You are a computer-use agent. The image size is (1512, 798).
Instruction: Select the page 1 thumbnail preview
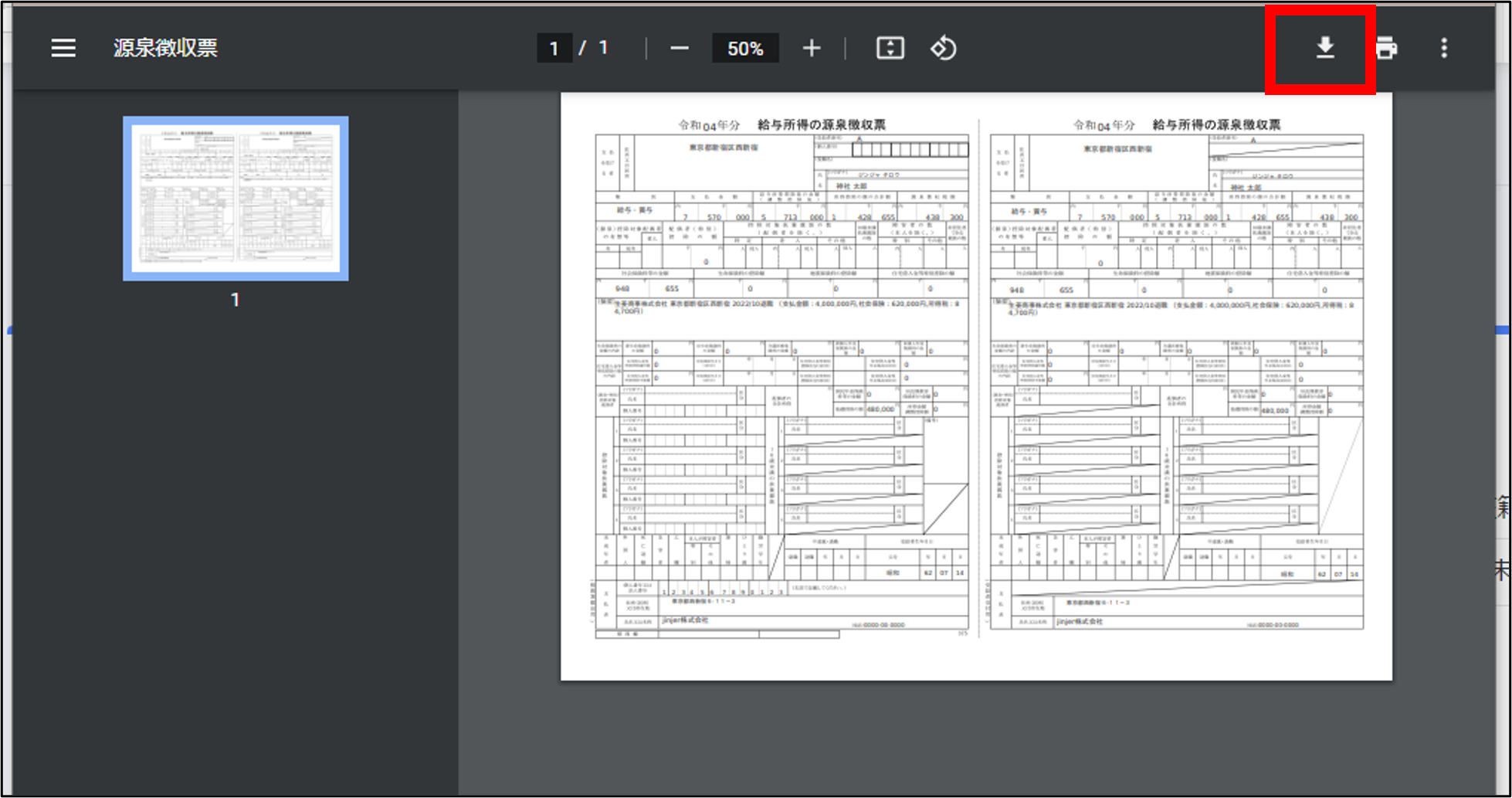click(236, 199)
